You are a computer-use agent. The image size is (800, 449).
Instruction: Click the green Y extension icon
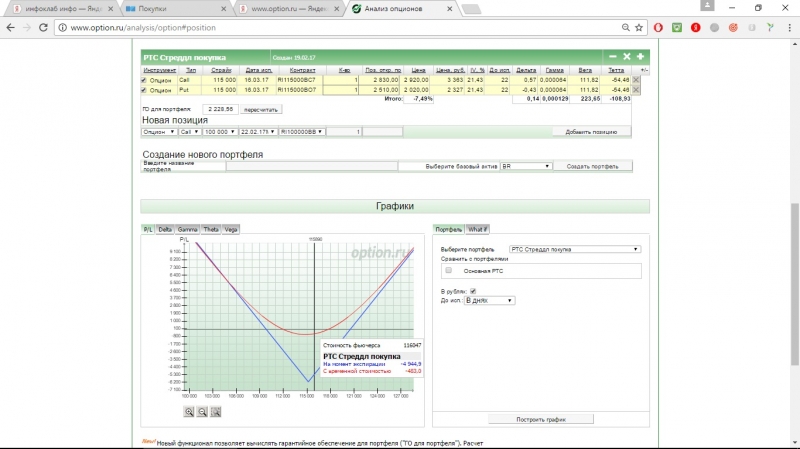pos(770,28)
